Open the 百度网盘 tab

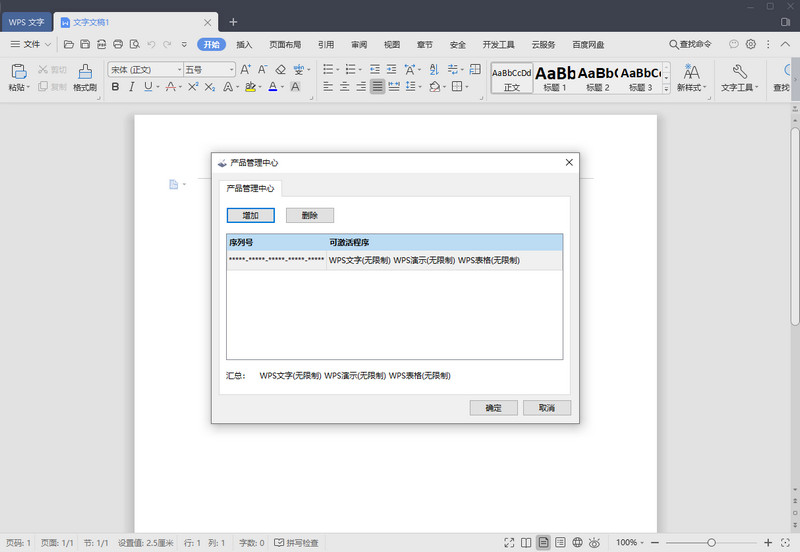tap(588, 44)
